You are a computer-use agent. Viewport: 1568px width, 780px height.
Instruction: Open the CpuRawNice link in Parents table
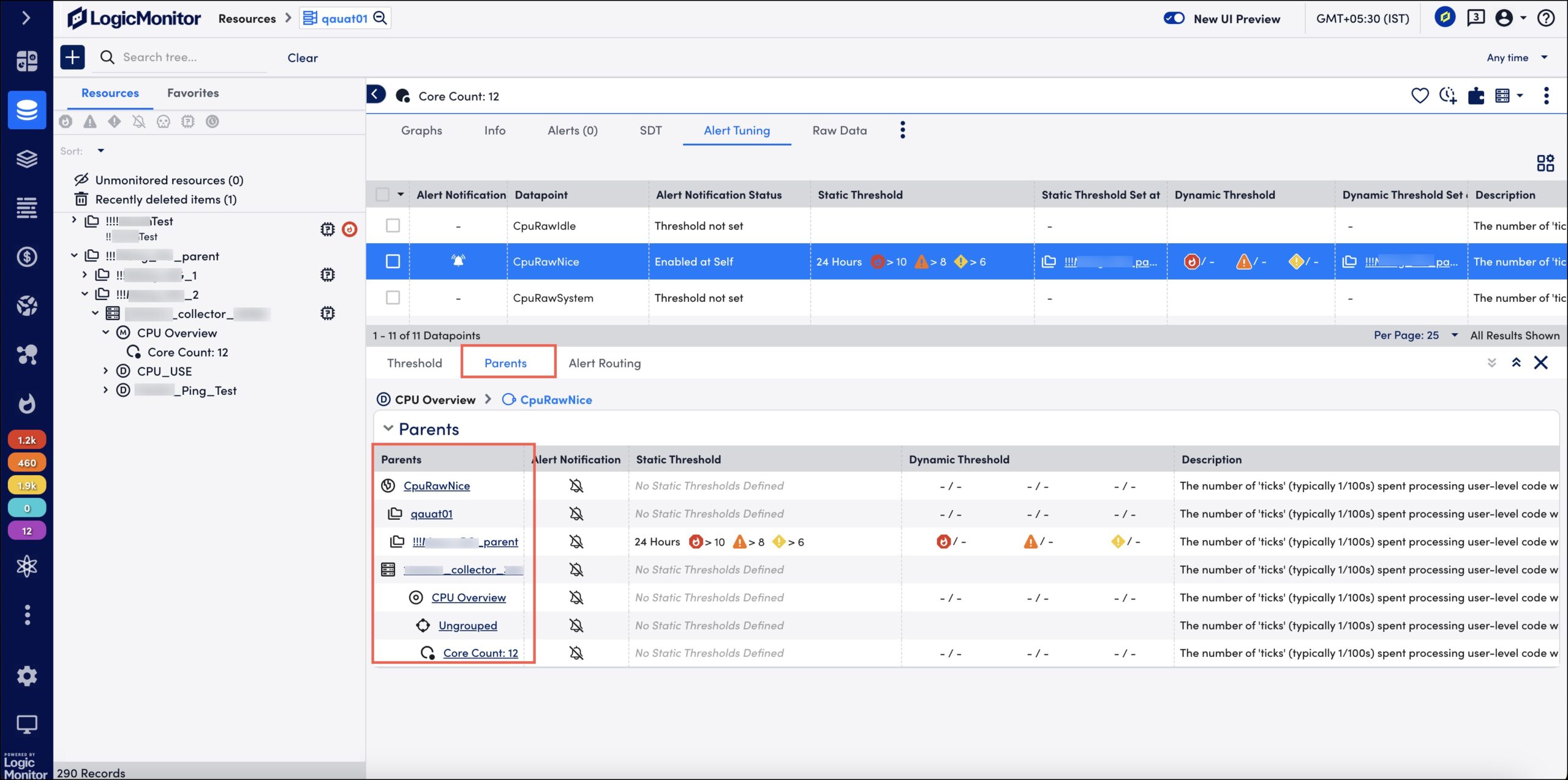(437, 486)
